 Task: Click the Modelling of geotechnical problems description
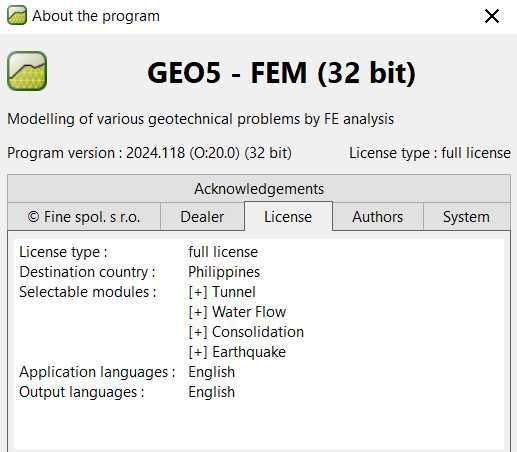[x=201, y=119]
